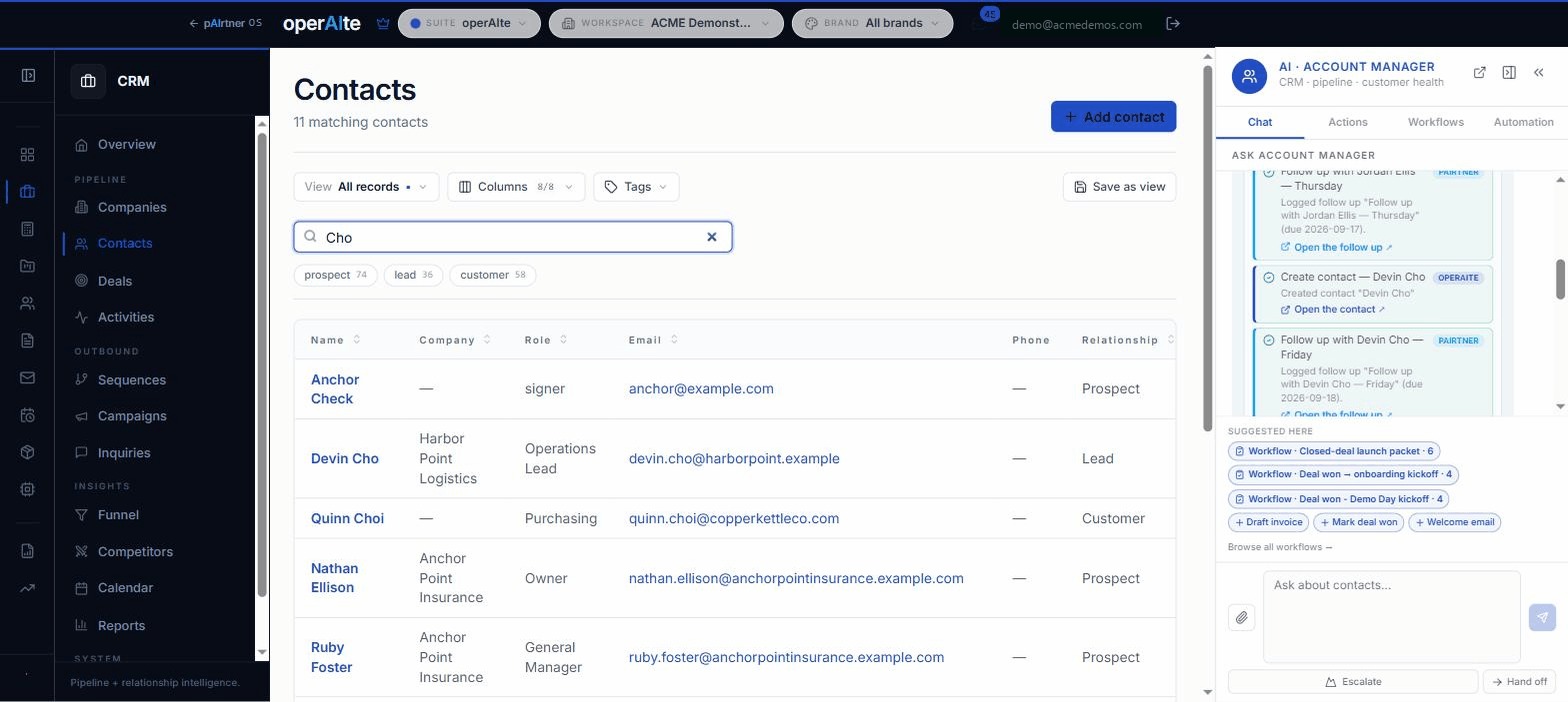Focus the Ask about contacts message box
Viewport: 1568px width, 702px height.
1392,617
